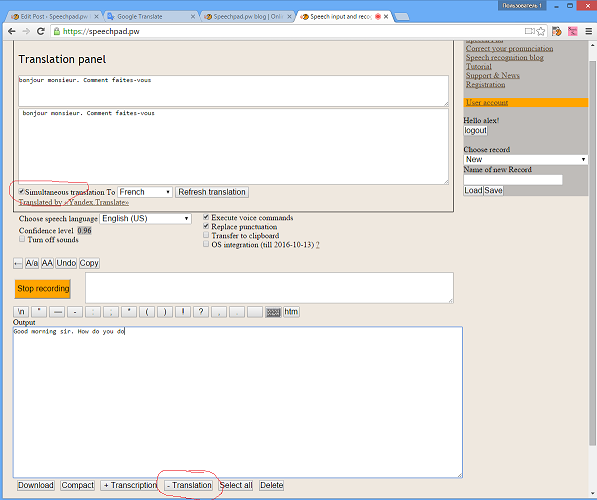Enable Transfer to clipboard
The height and width of the screenshot is (500, 597).
[x=206, y=235]
